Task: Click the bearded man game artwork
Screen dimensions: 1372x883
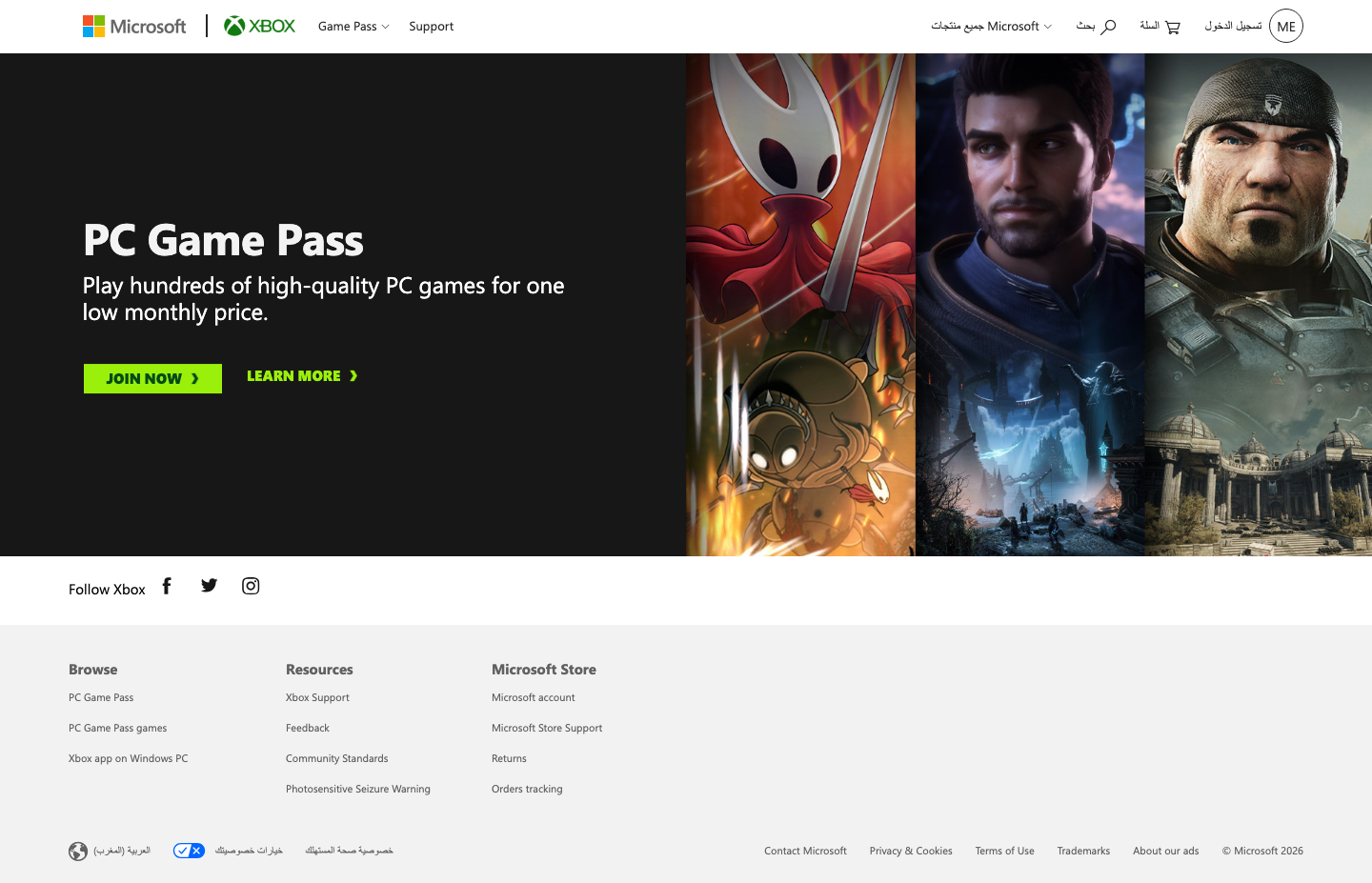Action: [x=1030, y=305]
